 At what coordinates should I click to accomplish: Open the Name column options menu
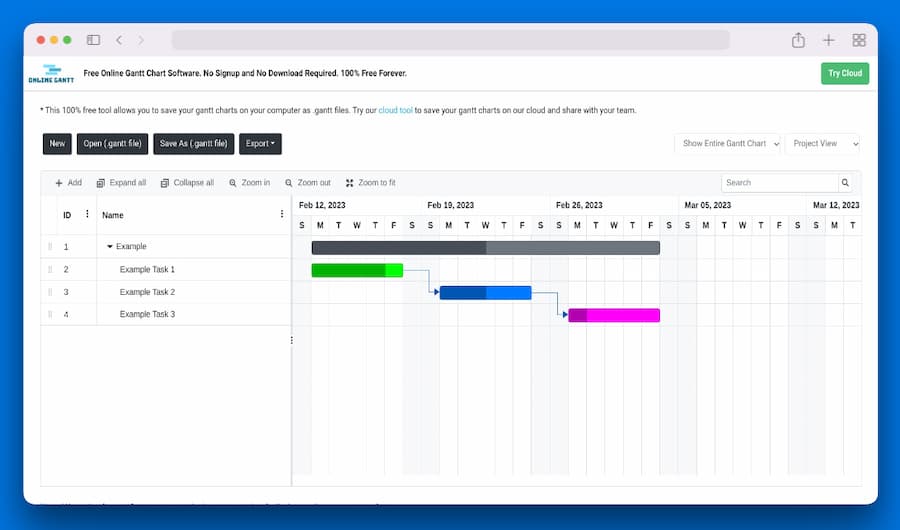282,214
